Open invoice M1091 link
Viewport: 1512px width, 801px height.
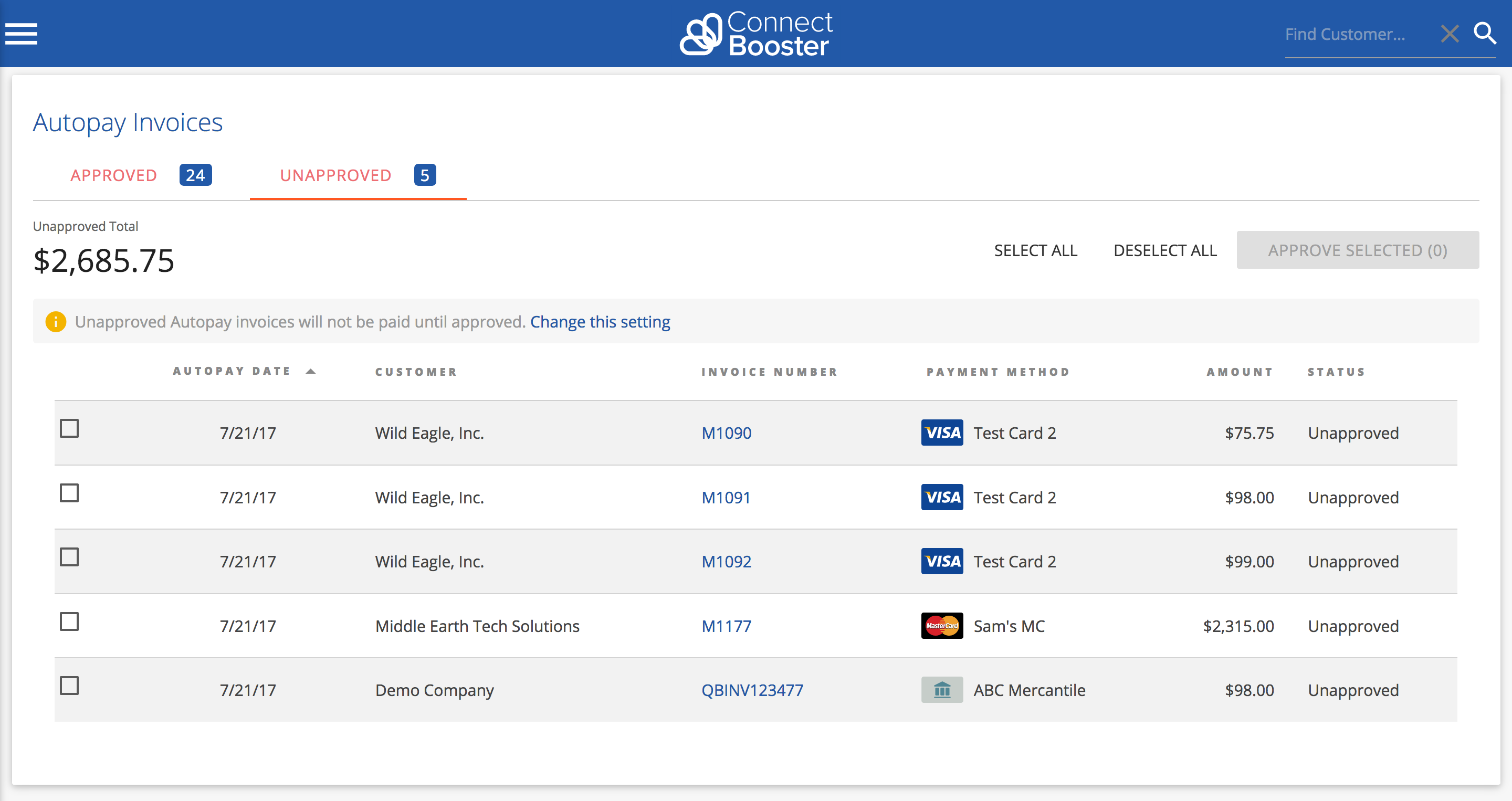click(726, 498)
